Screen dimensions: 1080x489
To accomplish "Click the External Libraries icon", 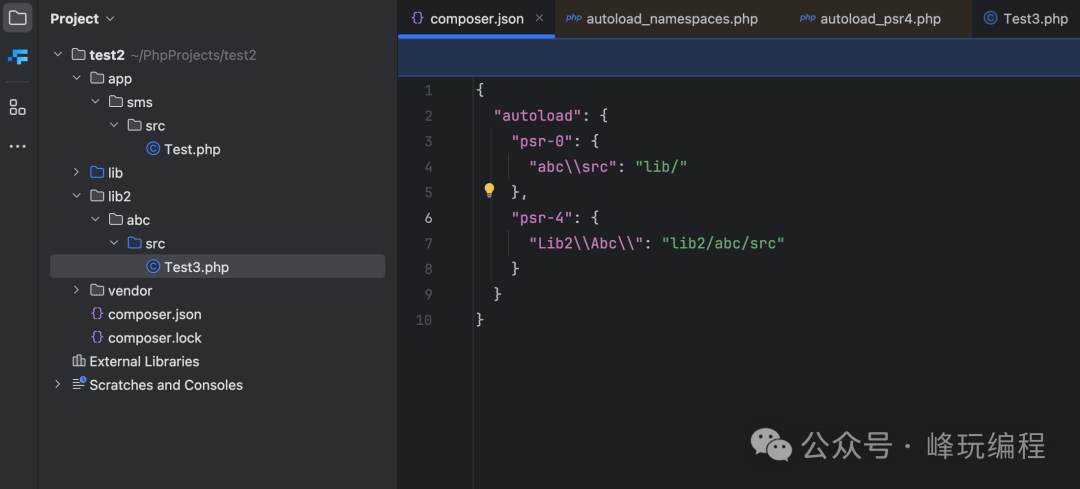I will tap(78, 361).
